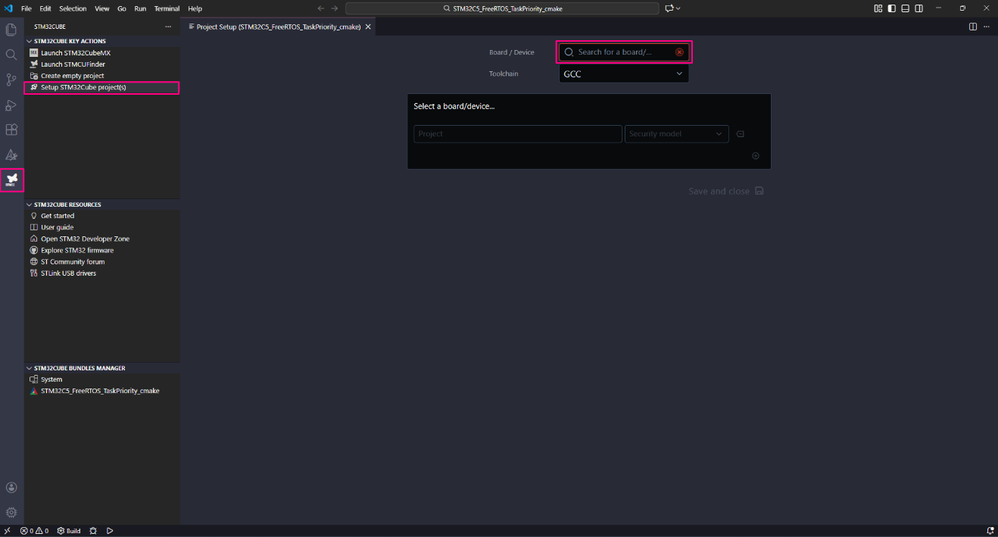Open Source Control view icon
Screen dimensions: 998x537
point(11,80)
